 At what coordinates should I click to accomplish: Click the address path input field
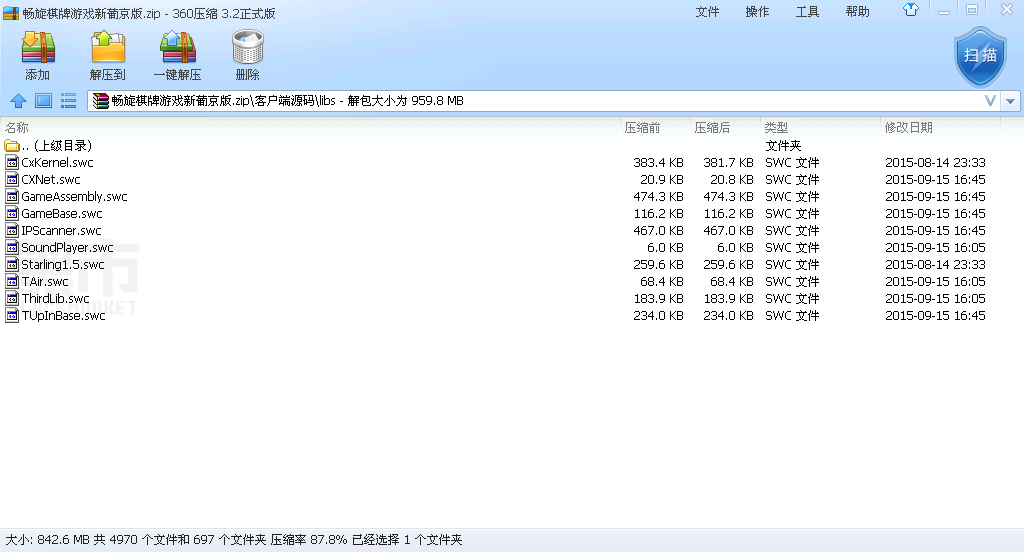point(543,101)
